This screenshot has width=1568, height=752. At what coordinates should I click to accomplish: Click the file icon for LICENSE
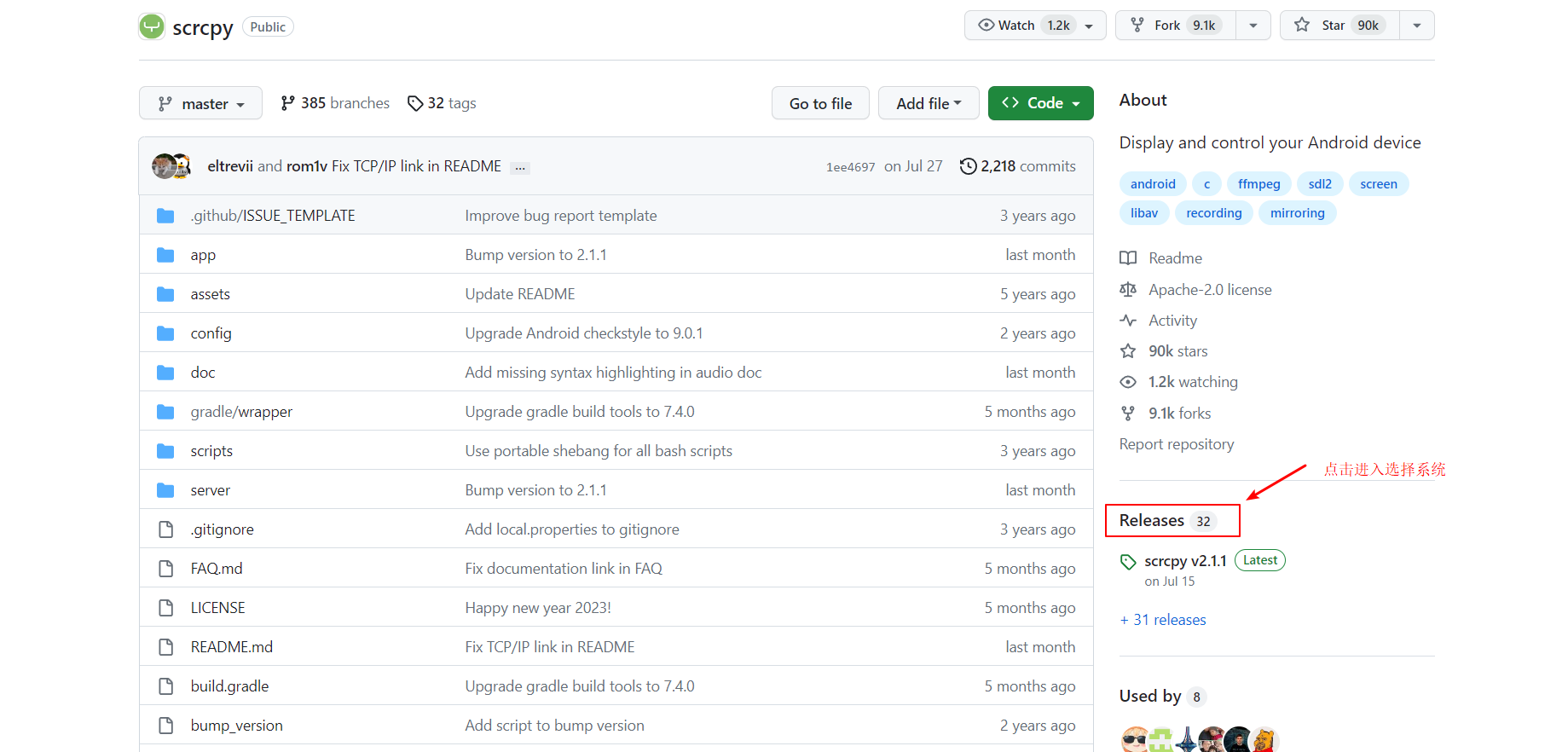tap(166, 608)
